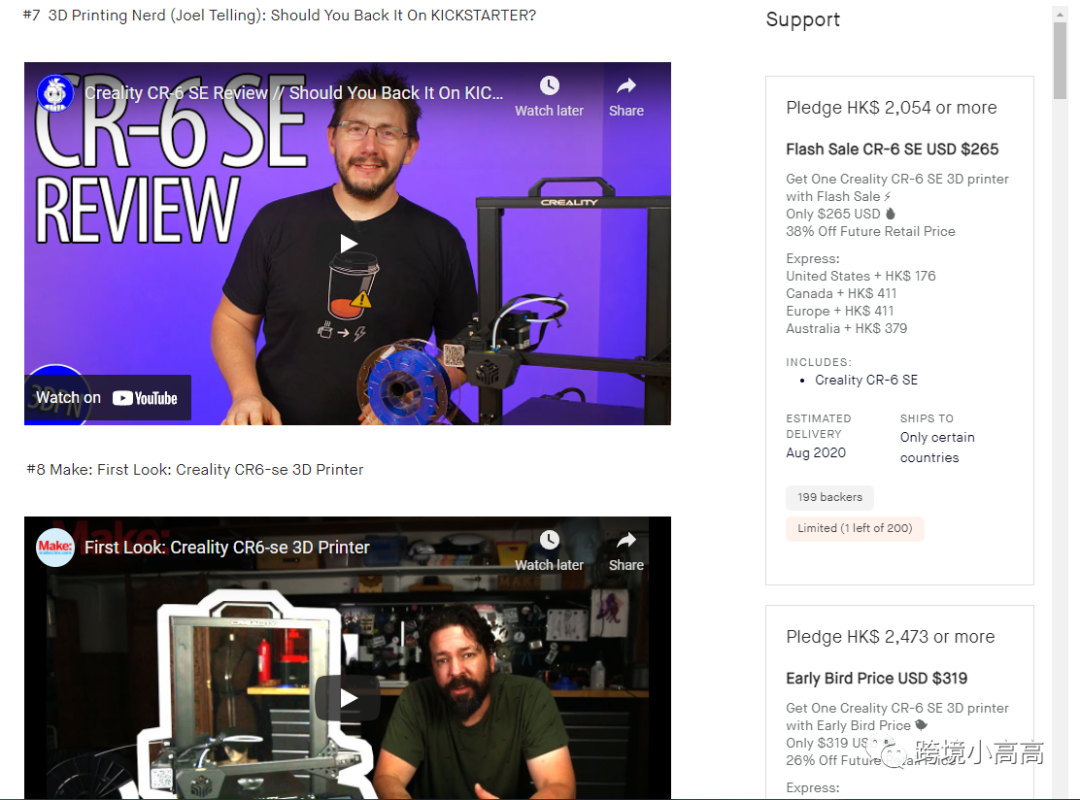Play the First Look Make video
This screenshot has height=800, width=1080.
(348, 698)
